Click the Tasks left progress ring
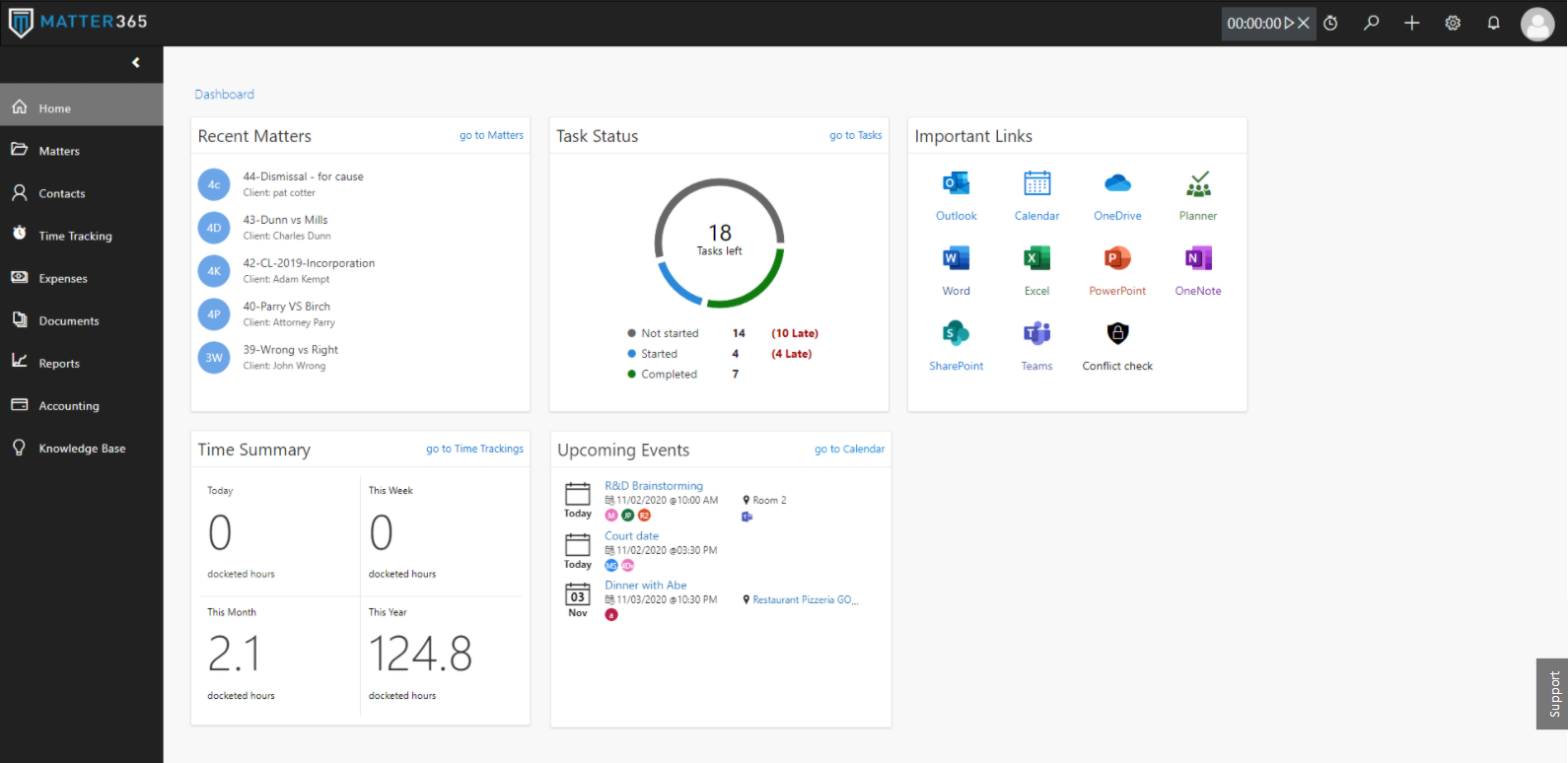Screen dimensions: 1568x763 tap(720, 243)
